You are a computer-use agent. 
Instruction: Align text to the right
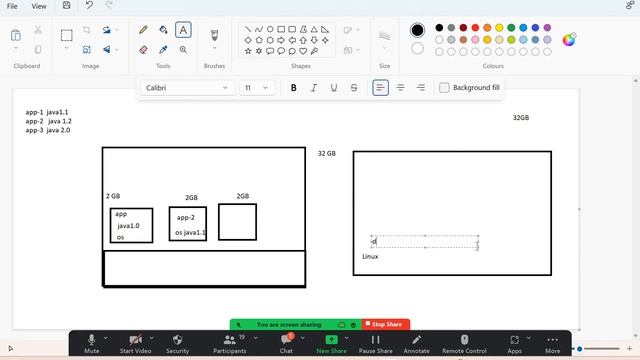click(420, 88)
